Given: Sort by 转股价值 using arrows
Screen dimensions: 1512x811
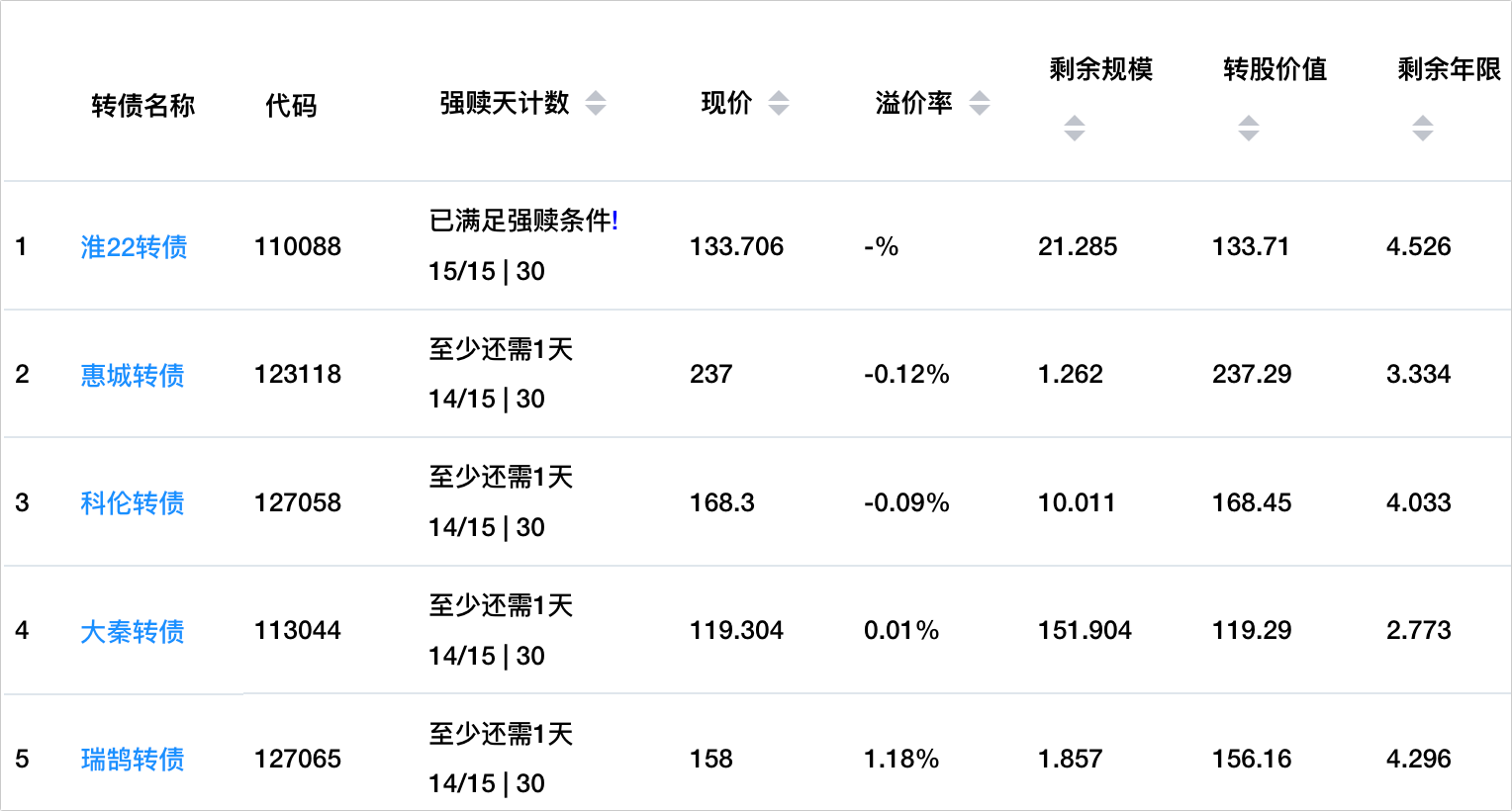Looking at the screenshot, I should [1249, 128].
